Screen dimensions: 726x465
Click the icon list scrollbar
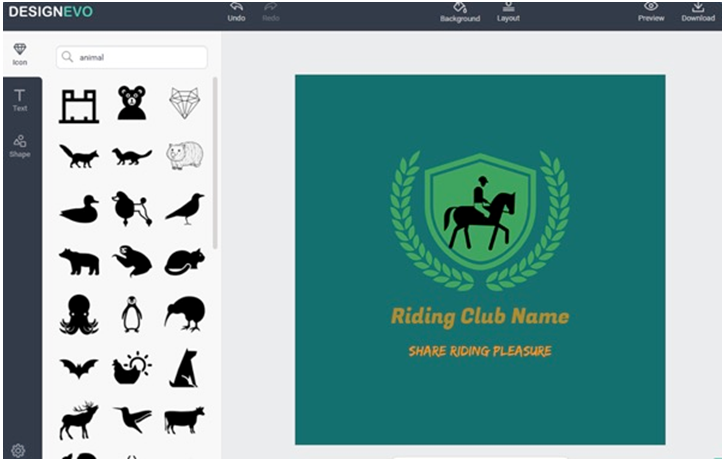tap(214, 163)
